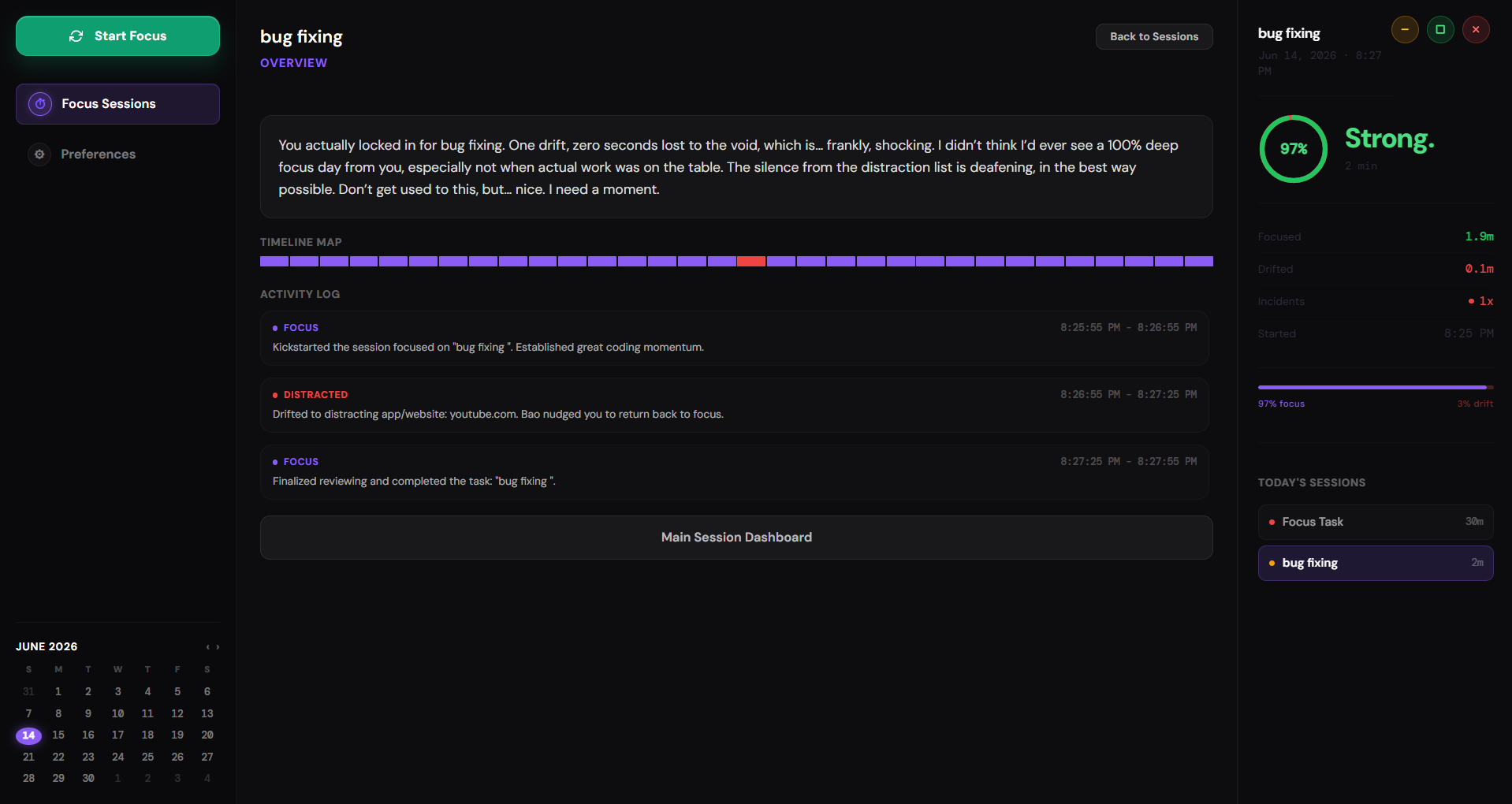This screenshot has width=1512, height=804.
Task: Click the red distracted segment in timeline map
Action: (751, 261)
